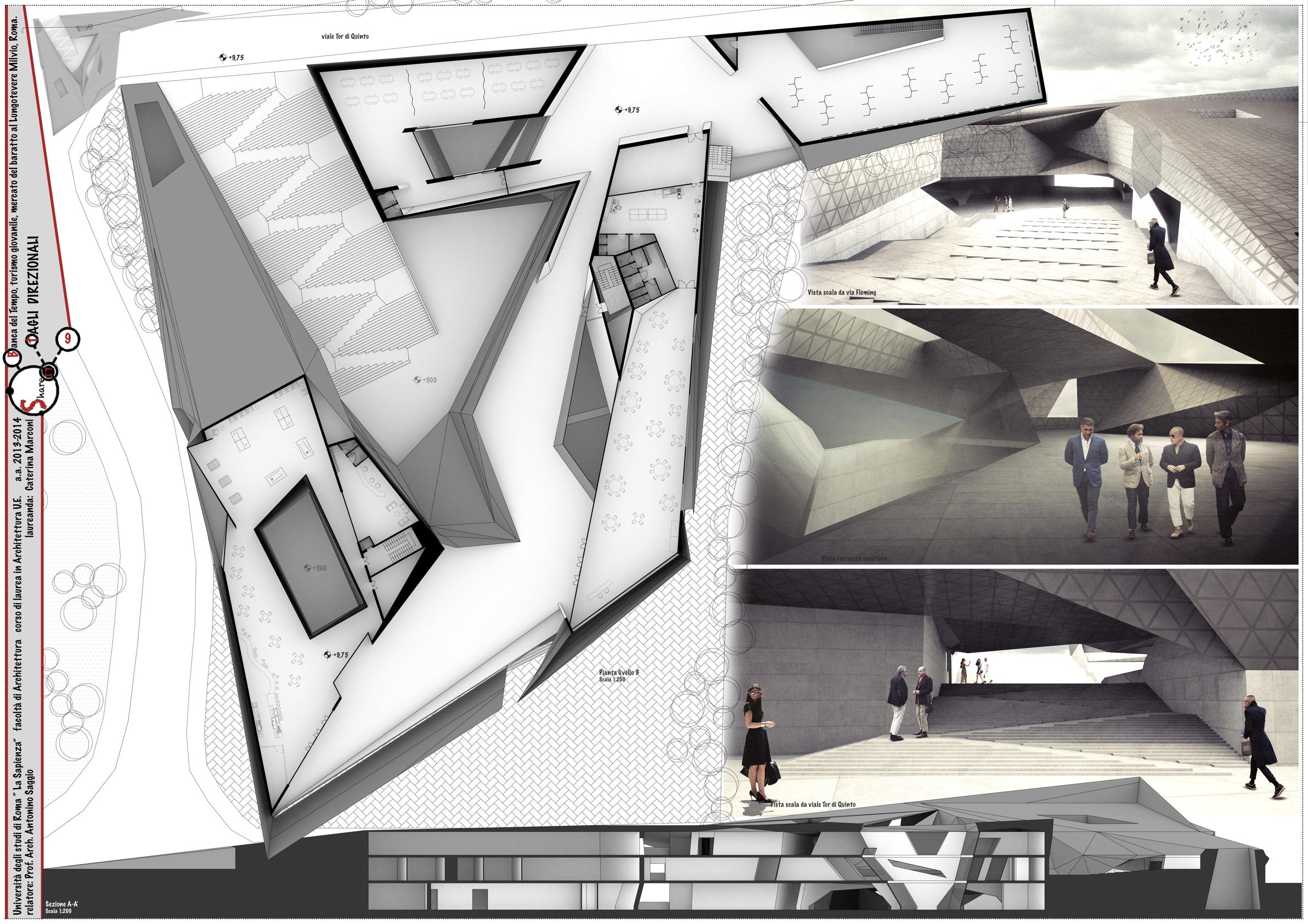This screenshot has width=1308, height=924.
Task: Click the +9,75 marker in the upper corridor
Action: [x=627, y=110]
